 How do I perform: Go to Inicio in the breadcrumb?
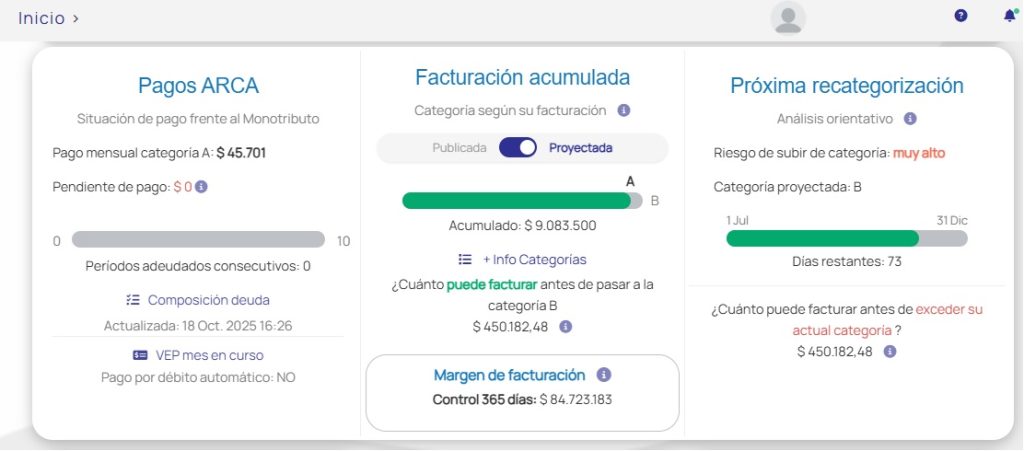click(x=41, y=18)
